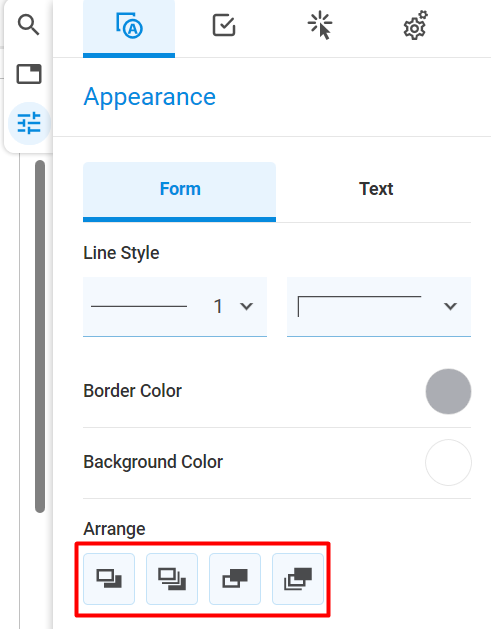
Task: Click the Send Backward arrange icon
Action: pos(109,578)
